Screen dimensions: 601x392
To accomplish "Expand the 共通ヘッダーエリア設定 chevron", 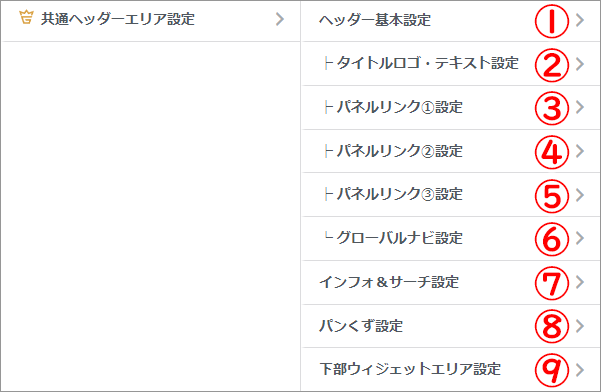I will coord(280,19).
